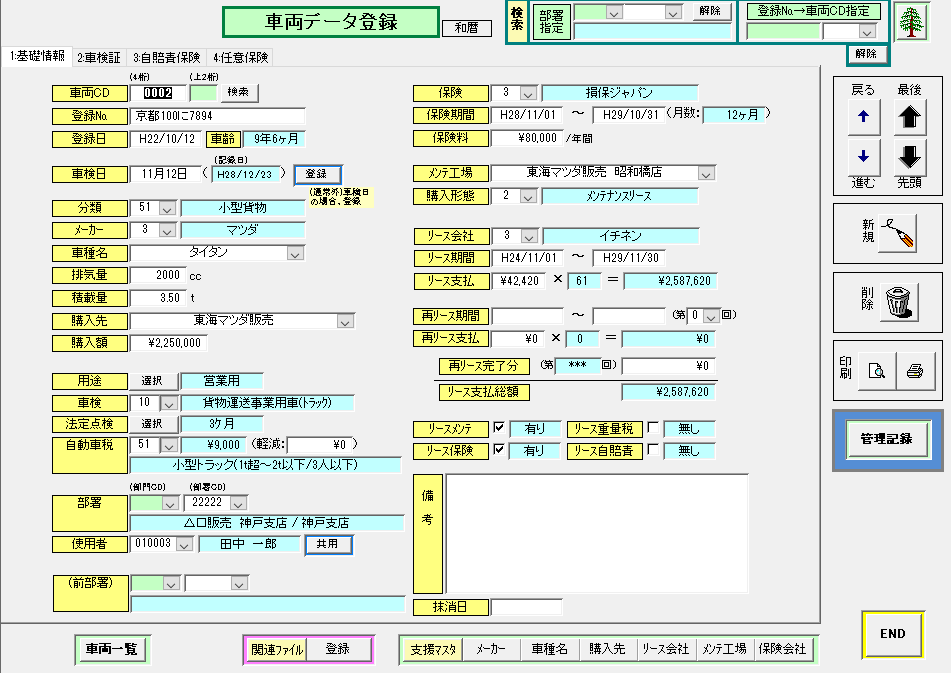This screenshot has height=673, width=951.
Task: Open 再リース期間 count dropdown
Action: coord(711,316)
